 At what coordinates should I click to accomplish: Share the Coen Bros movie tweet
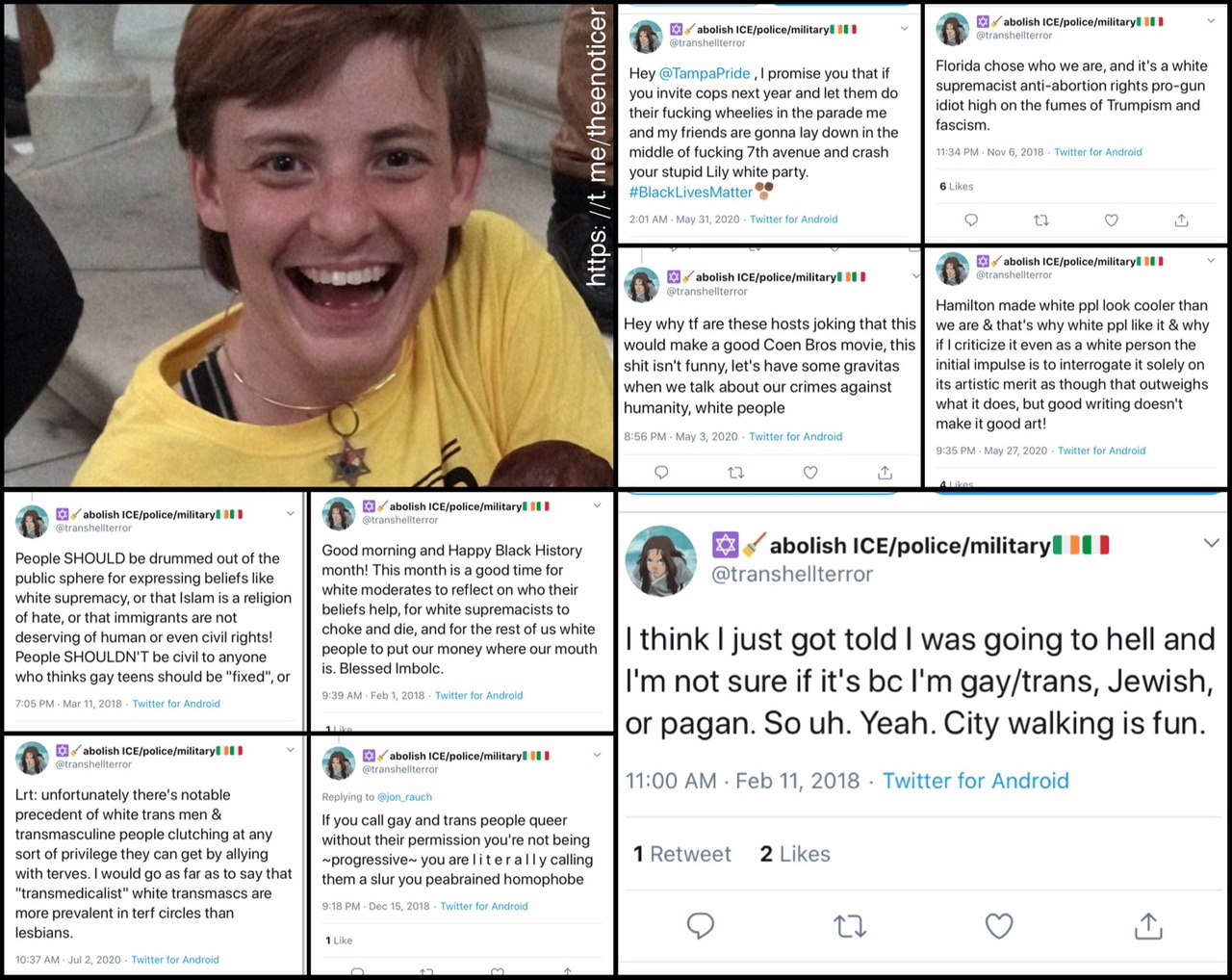click(885, 473)
